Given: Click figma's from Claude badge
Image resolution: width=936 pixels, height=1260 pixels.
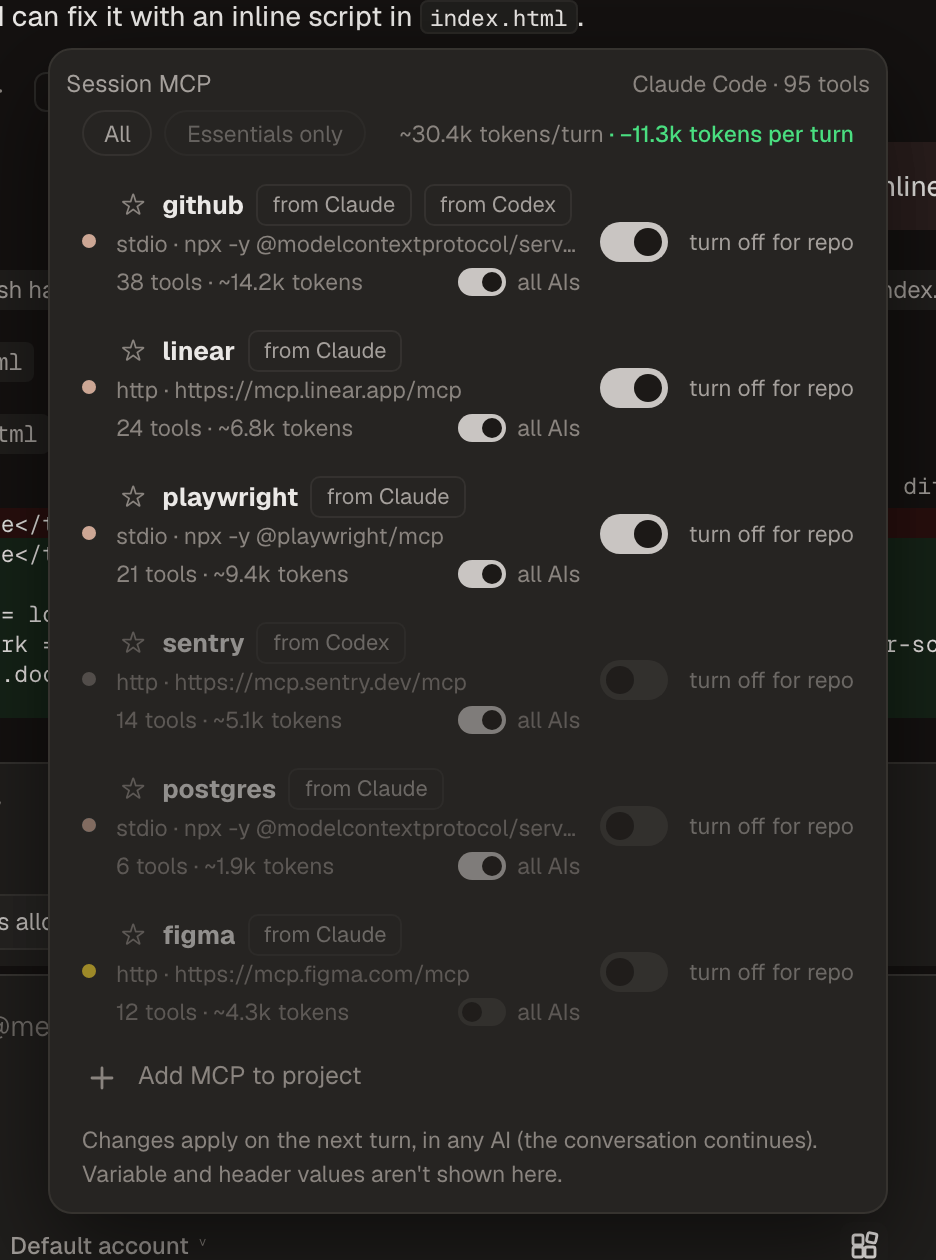Looking at the screenshot, I should pyautogui.click(x=325, y=935).
